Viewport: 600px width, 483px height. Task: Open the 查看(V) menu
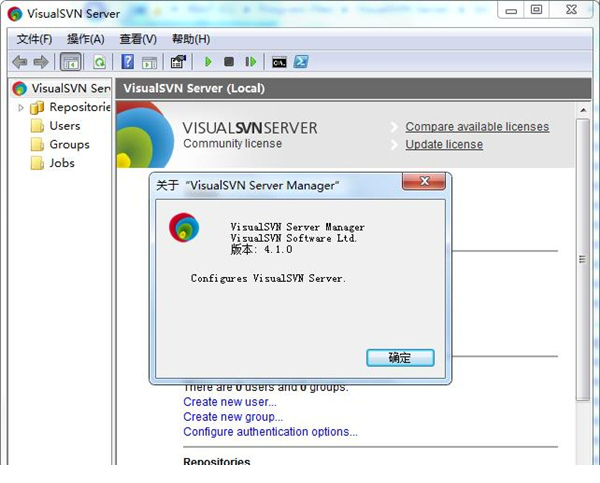138,39
